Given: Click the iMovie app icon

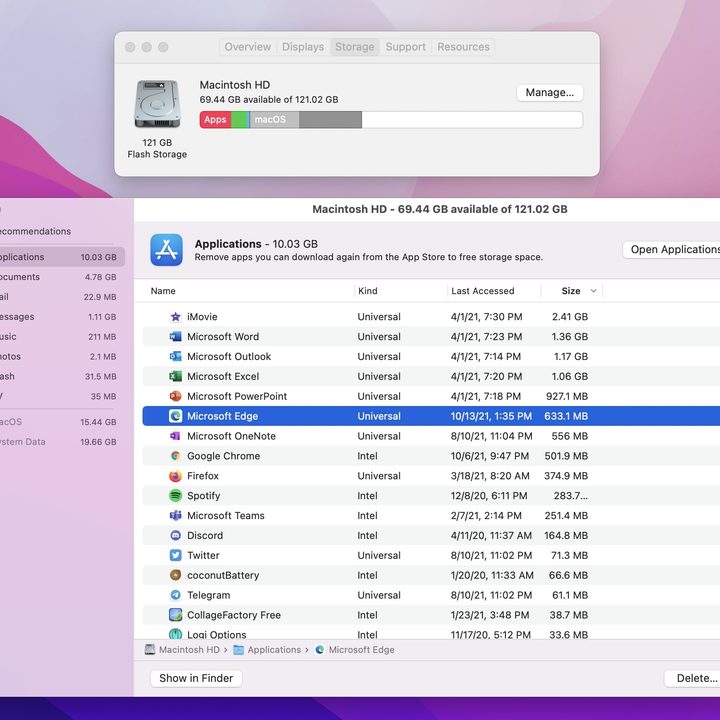Looking at the screenshot, I should [x=175, y=317].
